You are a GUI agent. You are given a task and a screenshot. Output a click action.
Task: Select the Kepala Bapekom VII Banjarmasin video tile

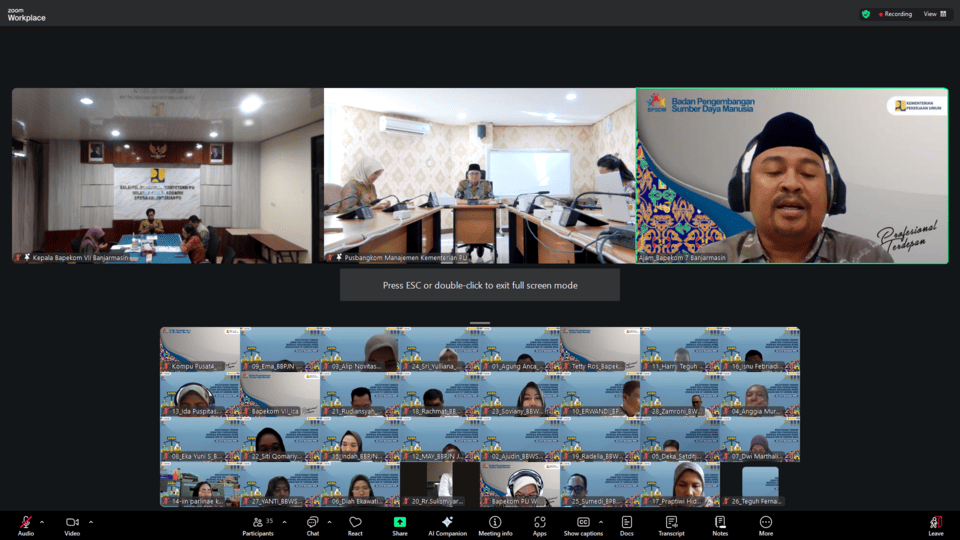(x=167, y=175)
